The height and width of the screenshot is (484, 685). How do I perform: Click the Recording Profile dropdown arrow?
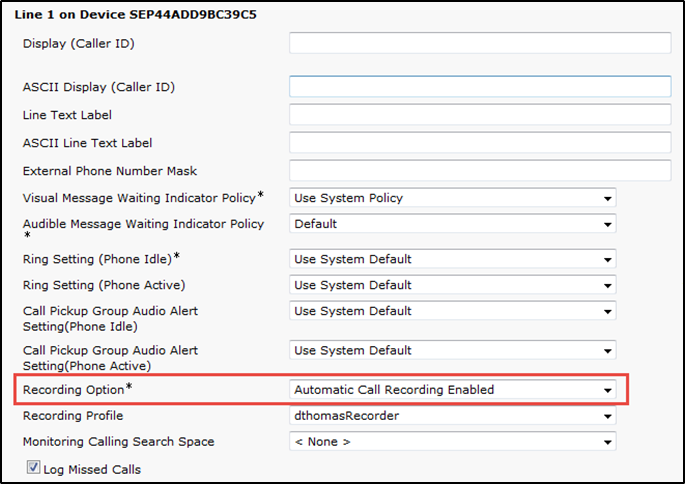pos(608,416)
